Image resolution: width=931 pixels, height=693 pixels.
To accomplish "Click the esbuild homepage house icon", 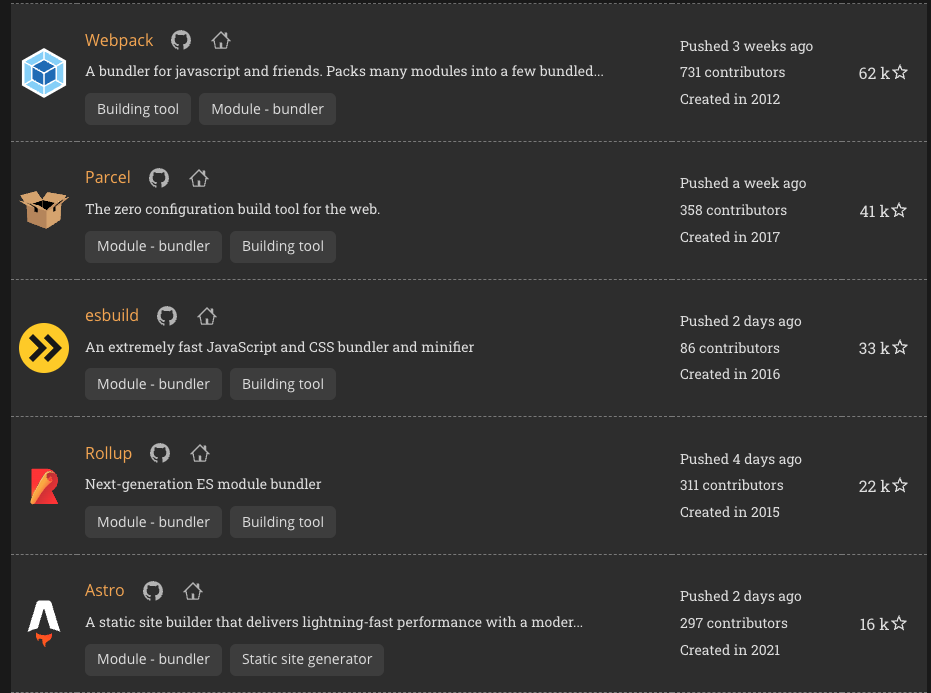I will click(207, 316).
